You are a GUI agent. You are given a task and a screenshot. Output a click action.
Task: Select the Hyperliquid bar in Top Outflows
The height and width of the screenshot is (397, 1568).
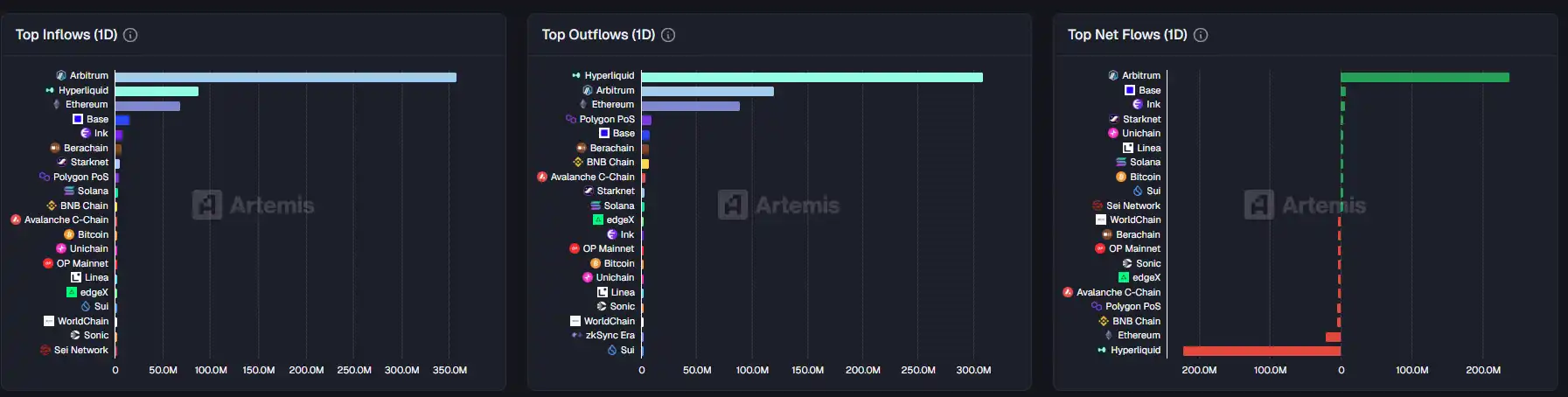pos(812,77)
